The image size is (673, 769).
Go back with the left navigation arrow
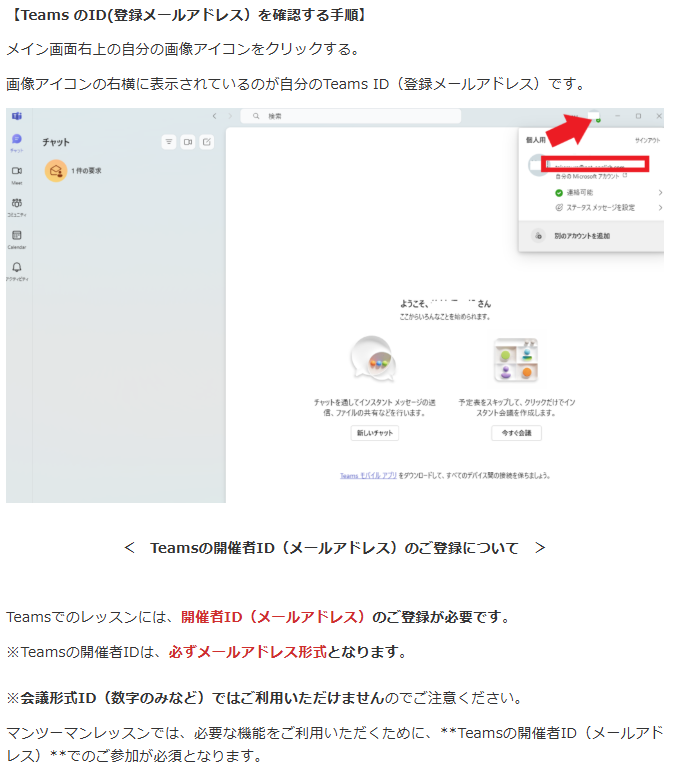tap(214, 116)
